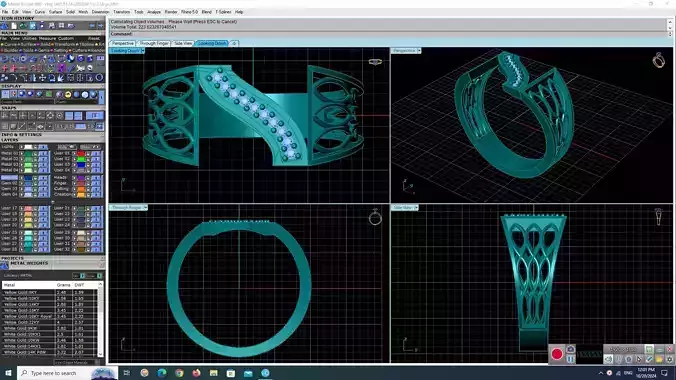Select the white sphere display mode icon
The width and height of the screenshot is (676, 380).
pos(85,94)
